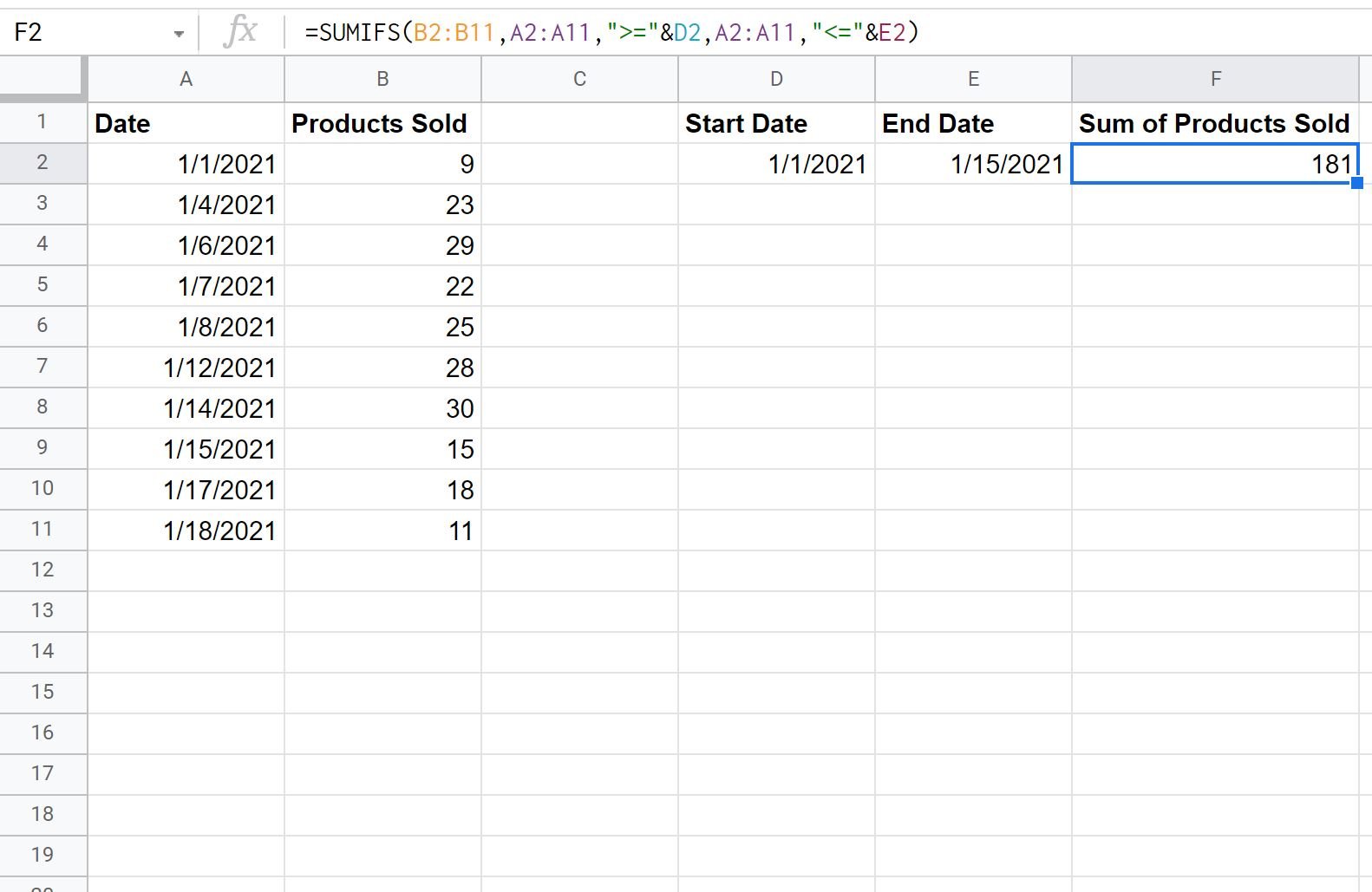
Task: Select column A header
Action: click(186, 79)
